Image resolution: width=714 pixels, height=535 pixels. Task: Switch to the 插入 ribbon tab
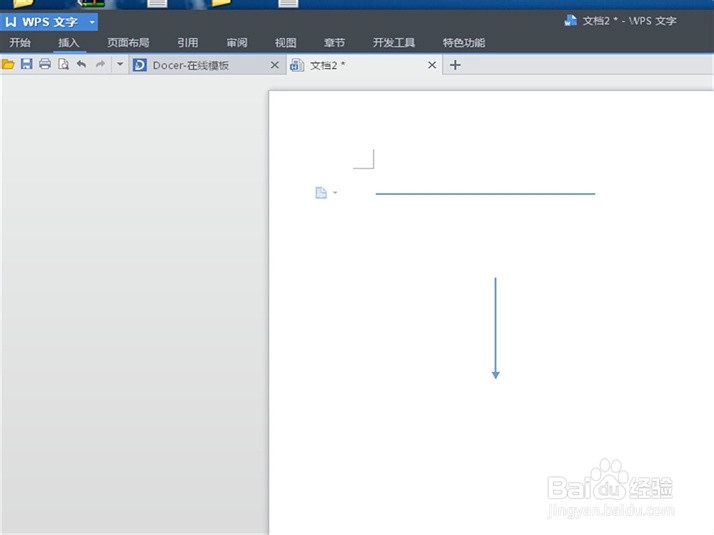coord(69,43)
